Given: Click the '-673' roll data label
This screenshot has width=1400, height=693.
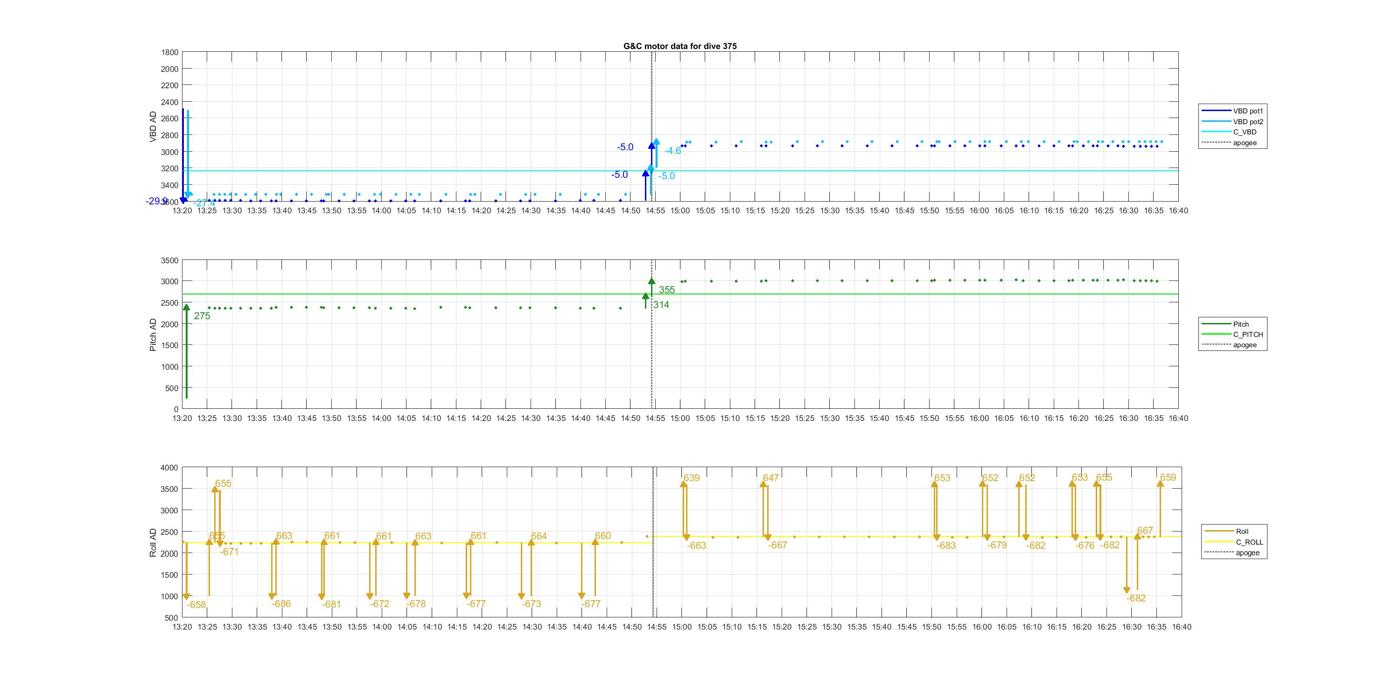Looking at the screenshot, I should pyautogui.click(x=530, y=604).
